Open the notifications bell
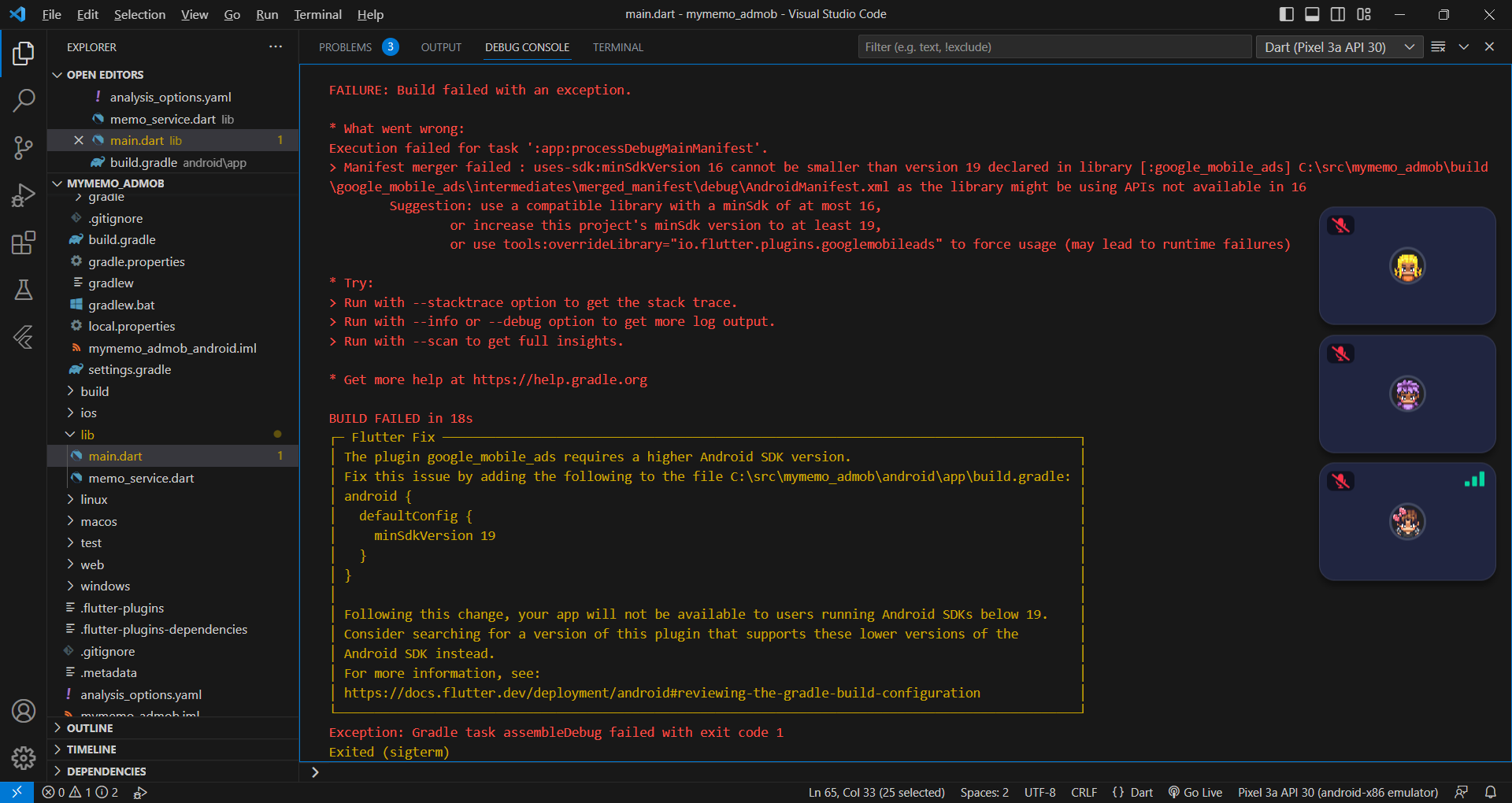 pos(1491,792)
